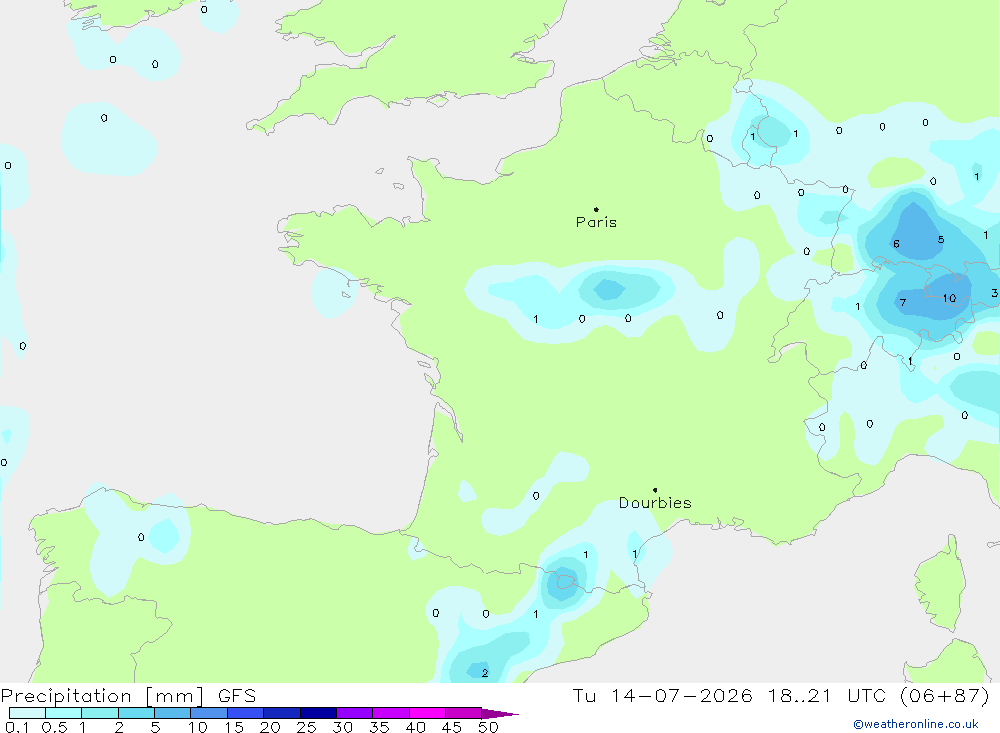This screenshot has height=733, width=1000.
Task: Click the '5' precipitation value on map
Action: click(941, 240)
